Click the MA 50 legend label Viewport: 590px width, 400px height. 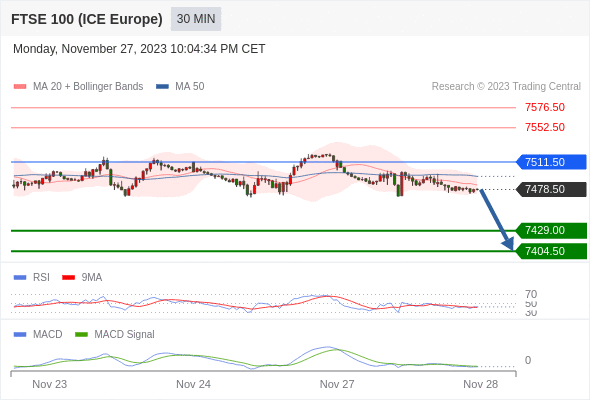(x=190, y=87)
